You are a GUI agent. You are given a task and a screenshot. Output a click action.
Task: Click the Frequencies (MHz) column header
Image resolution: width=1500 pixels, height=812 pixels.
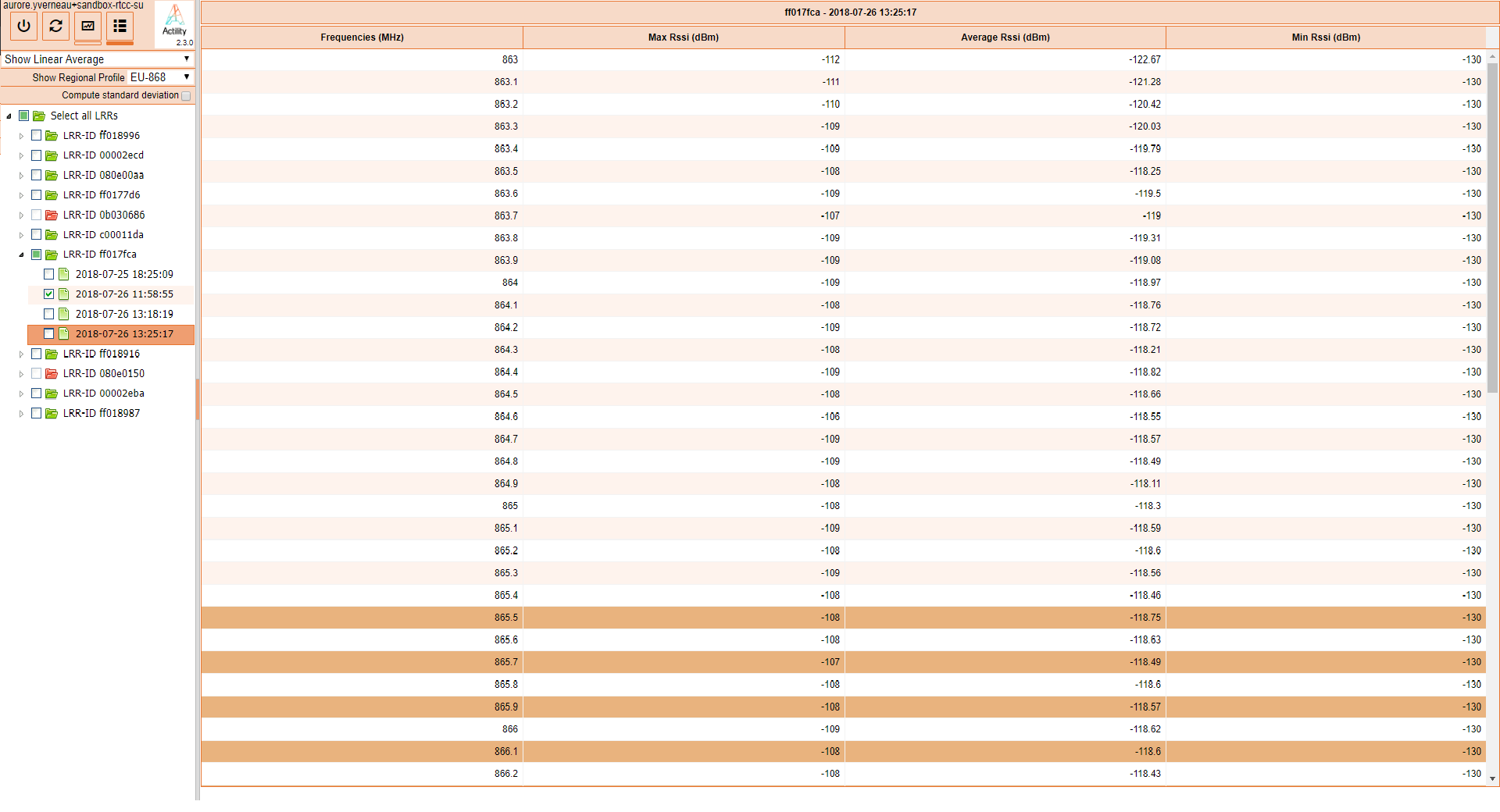[362, 37]
